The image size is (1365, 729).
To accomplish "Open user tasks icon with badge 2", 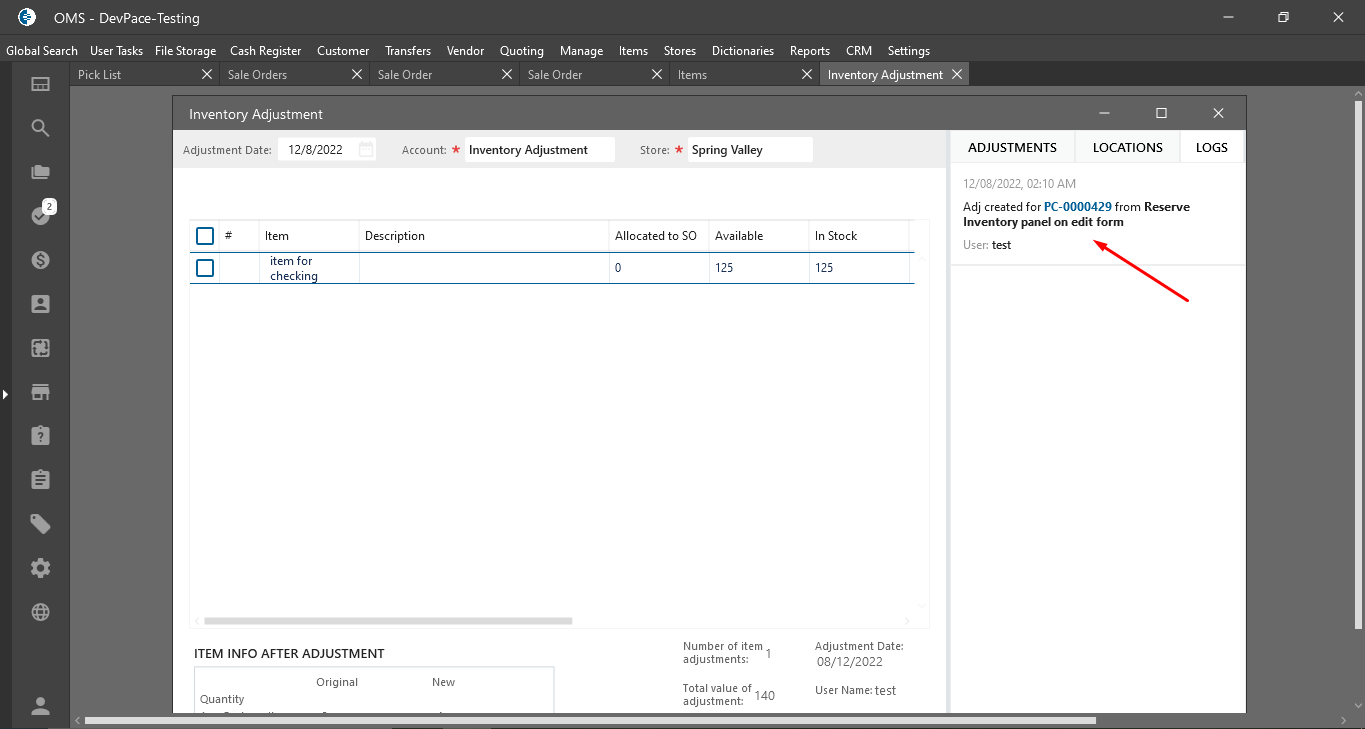I will [x=40, y=215].
